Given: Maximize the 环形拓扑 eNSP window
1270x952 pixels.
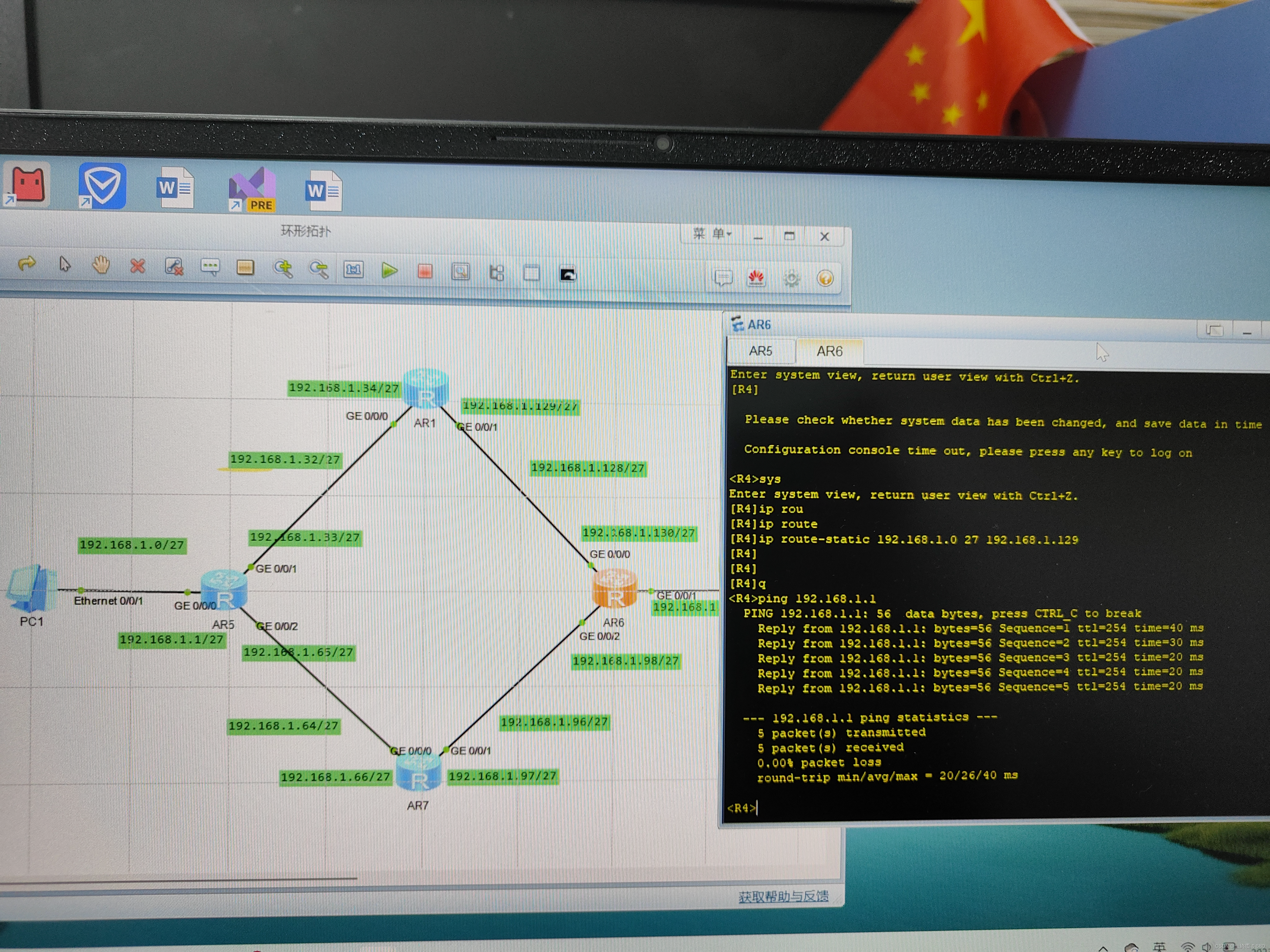Looking at the screenshot, I should coord(789,236).
